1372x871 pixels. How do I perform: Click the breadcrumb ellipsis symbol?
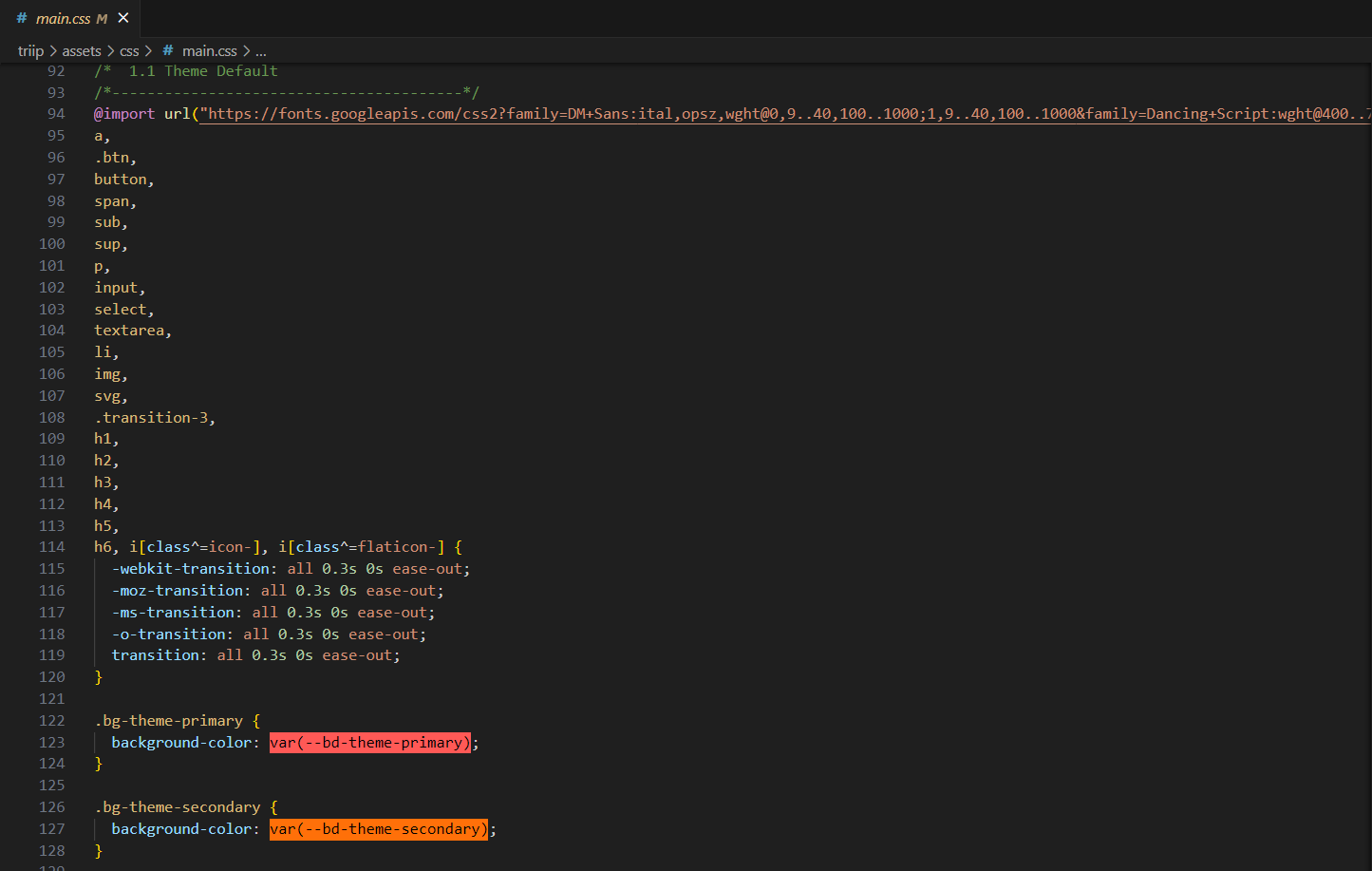261,51
